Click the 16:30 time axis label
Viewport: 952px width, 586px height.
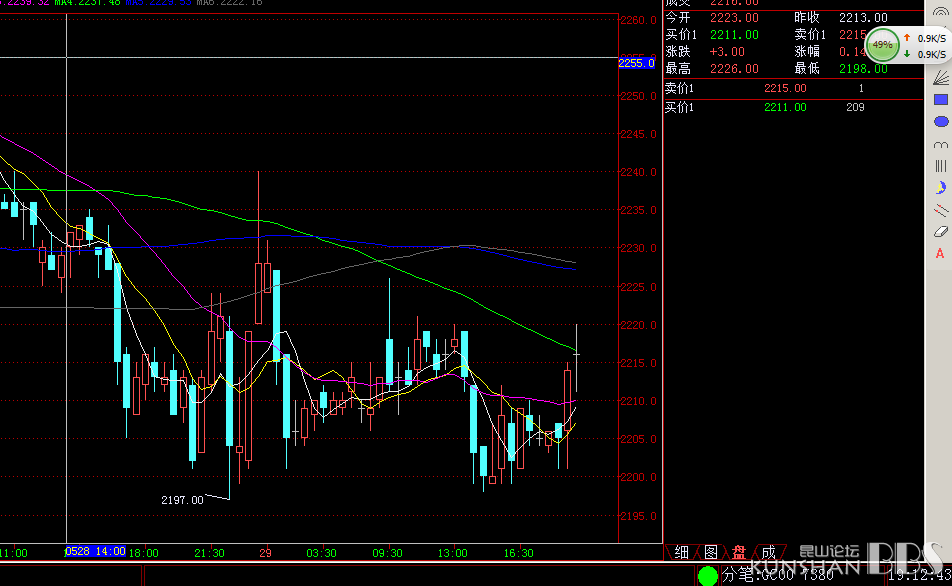point(518,553)
